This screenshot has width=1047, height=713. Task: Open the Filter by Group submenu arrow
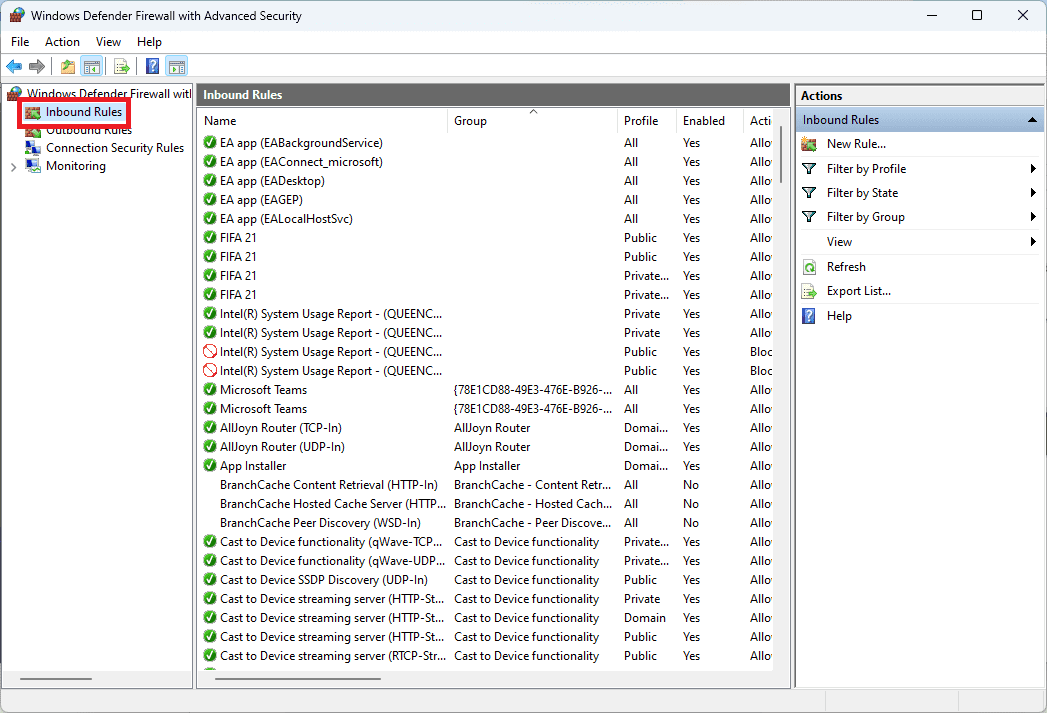coord(1033,217)
